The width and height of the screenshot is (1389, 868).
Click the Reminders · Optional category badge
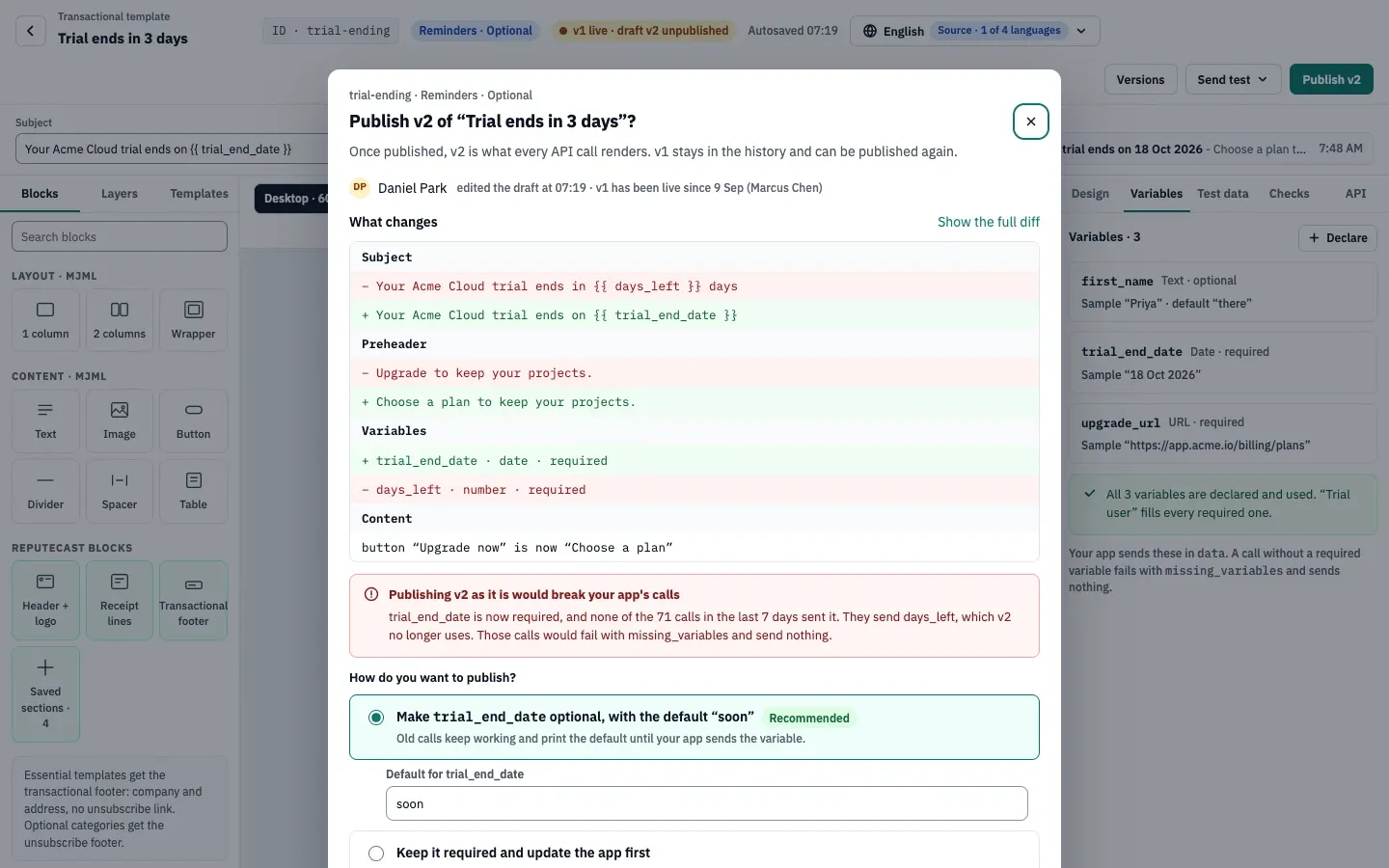(476, 31)
